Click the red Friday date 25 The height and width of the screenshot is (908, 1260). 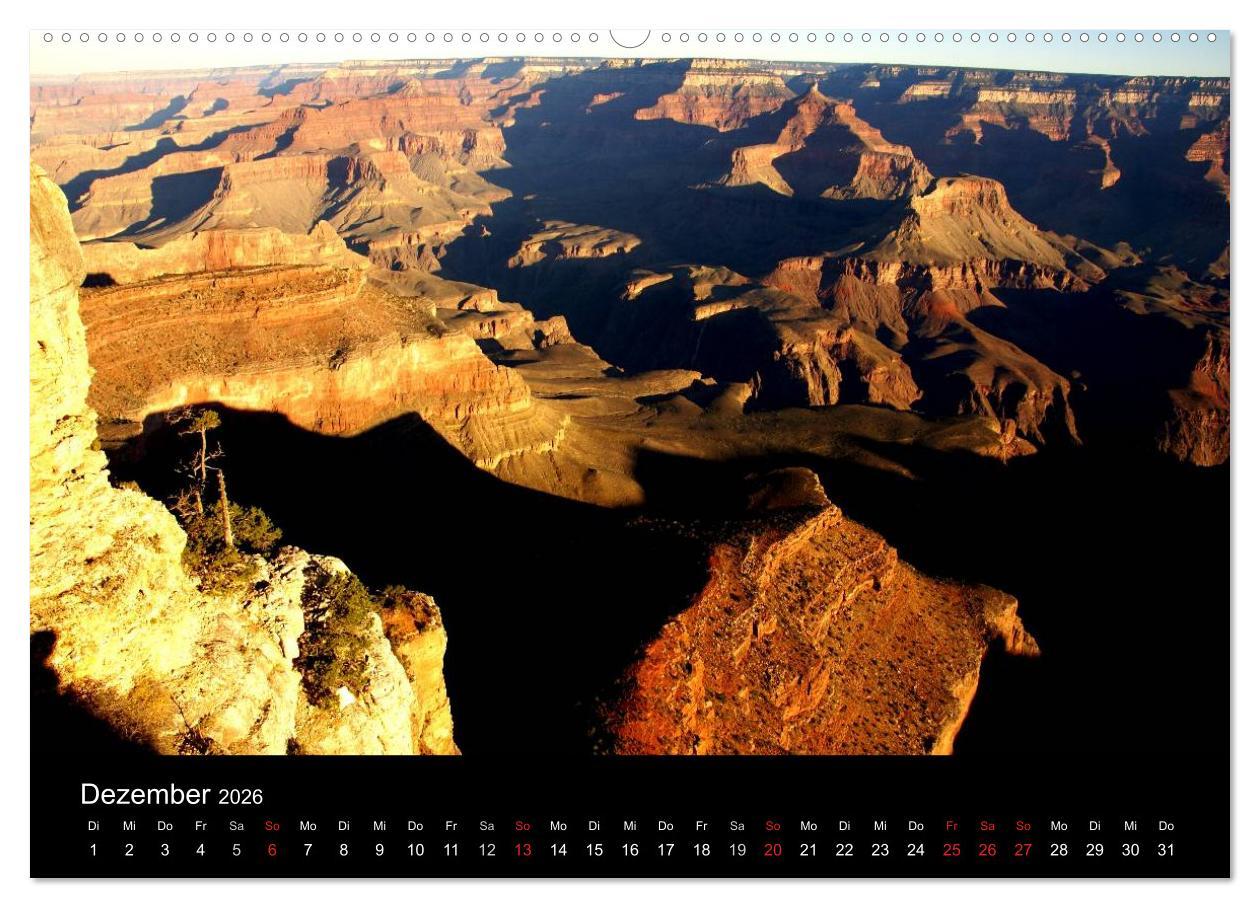[x=951, y=850]
